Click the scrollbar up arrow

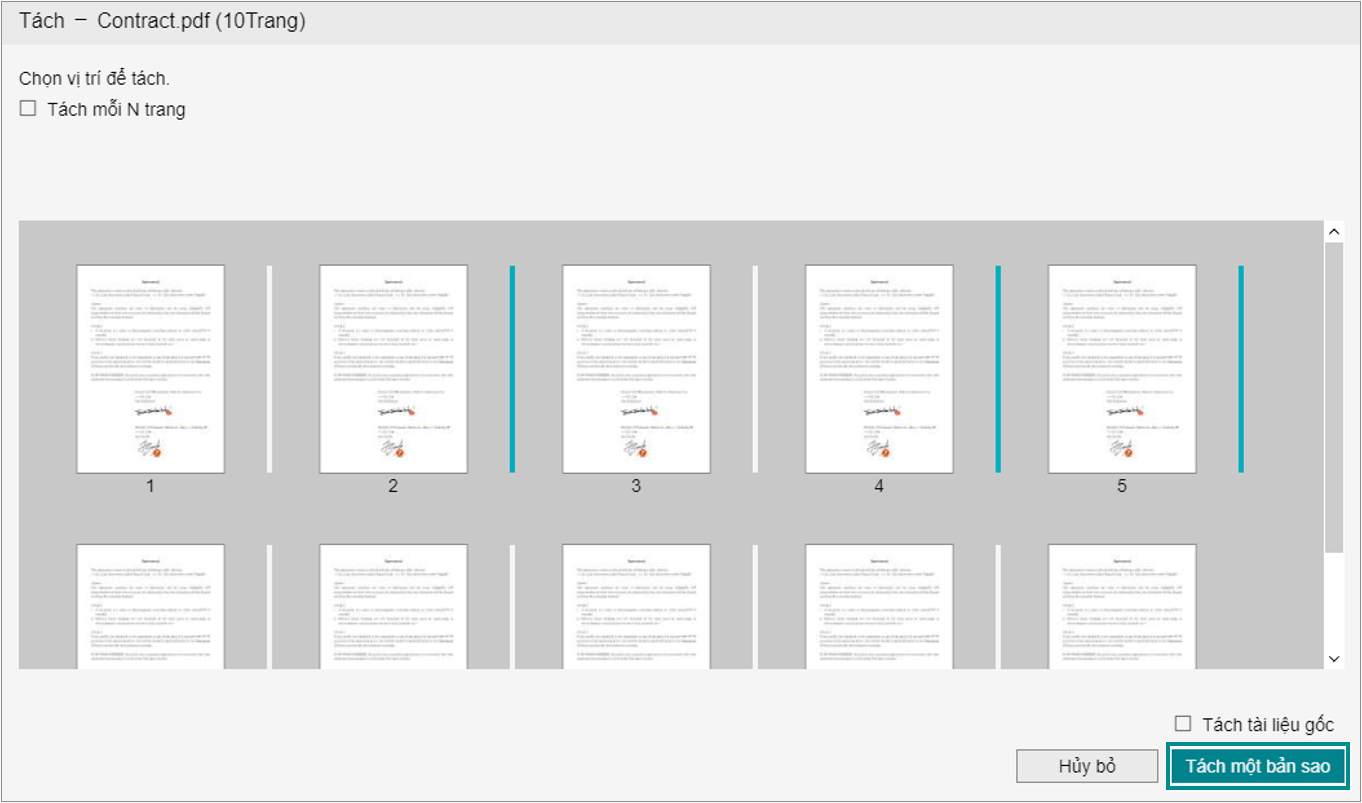[x=1334, y=232]
